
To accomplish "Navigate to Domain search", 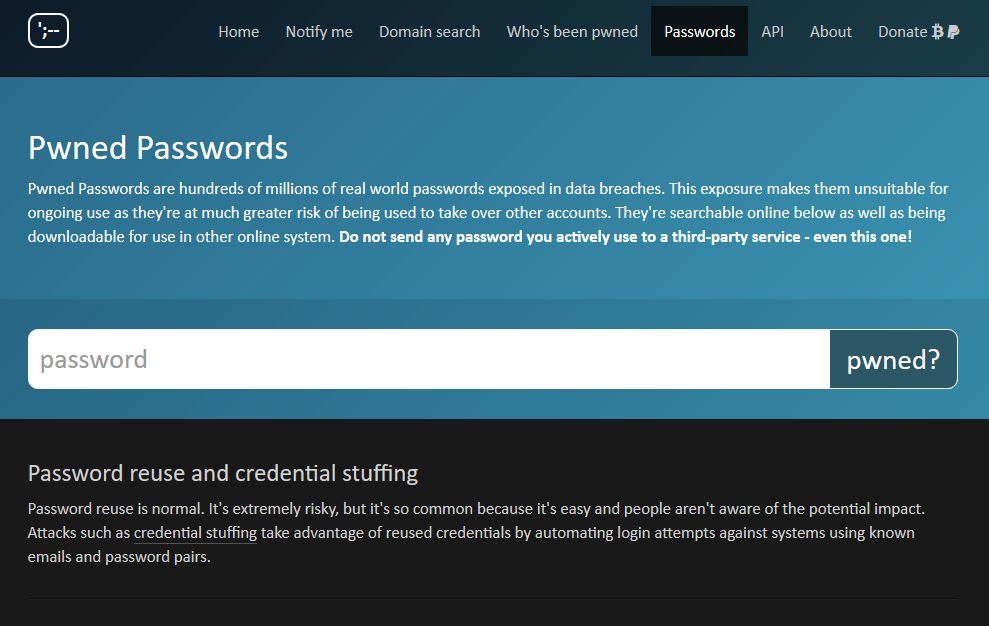I will (x=429, y=32).
